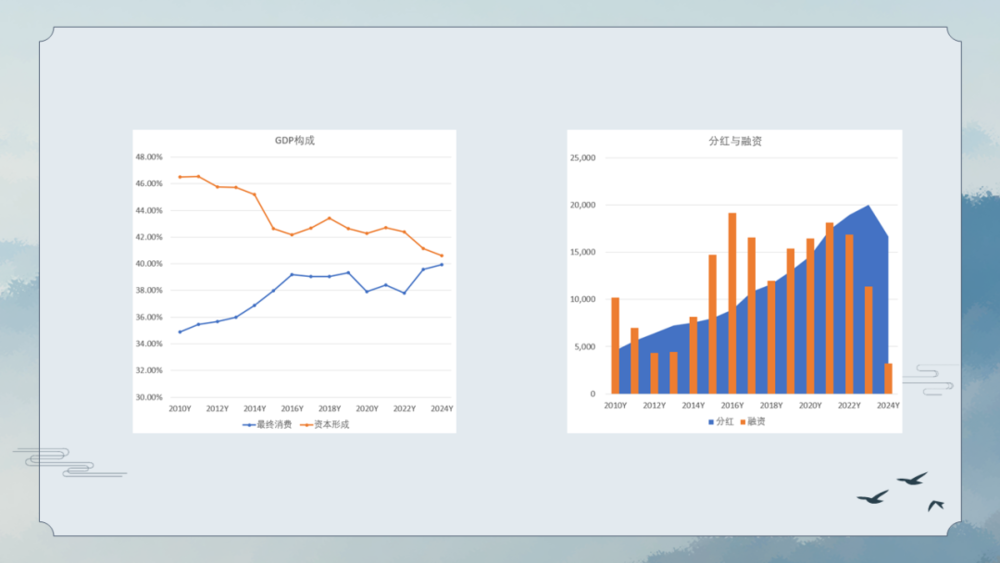Select the GDP构成 chart title
The image size is (1000, 563).
click(294, 141)
